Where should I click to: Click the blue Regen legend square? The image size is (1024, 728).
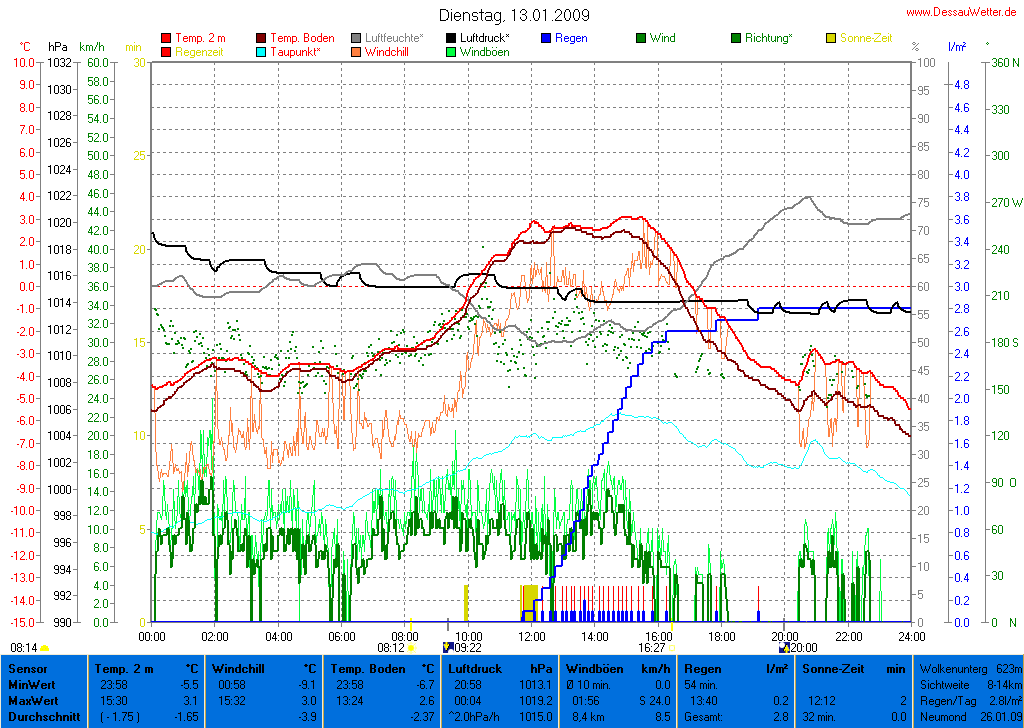point(546,38)
